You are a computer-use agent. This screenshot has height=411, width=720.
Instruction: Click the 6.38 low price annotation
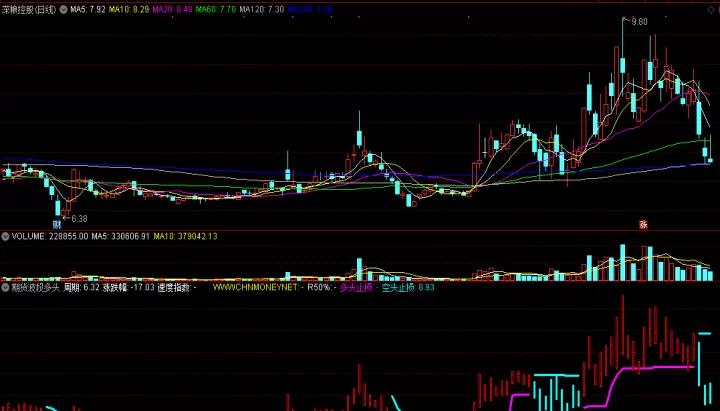[x=79, y=219]
